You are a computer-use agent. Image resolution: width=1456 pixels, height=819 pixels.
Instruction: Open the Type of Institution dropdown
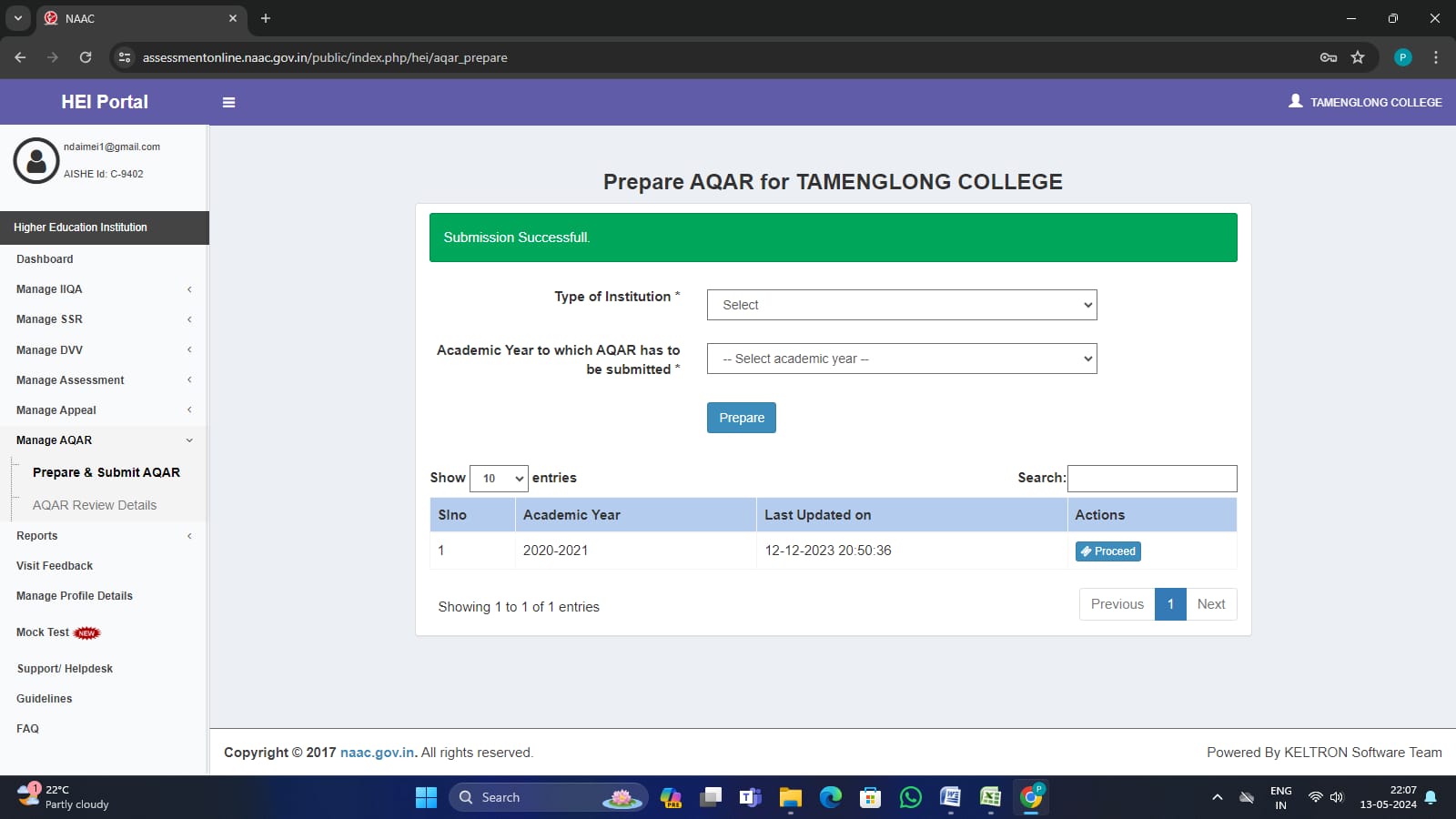[x=901, y=305]
